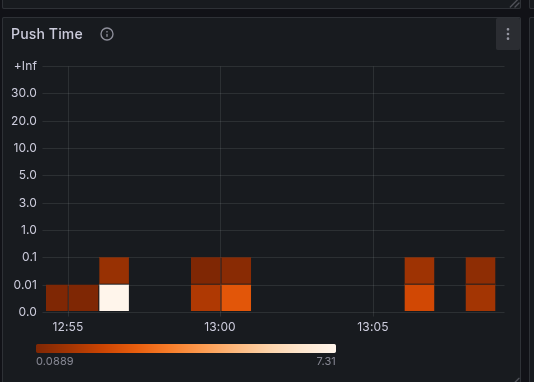Screen dimensions: 534x382
Task: Click the 5.0 y-axis label
Action: click(28, 175)
